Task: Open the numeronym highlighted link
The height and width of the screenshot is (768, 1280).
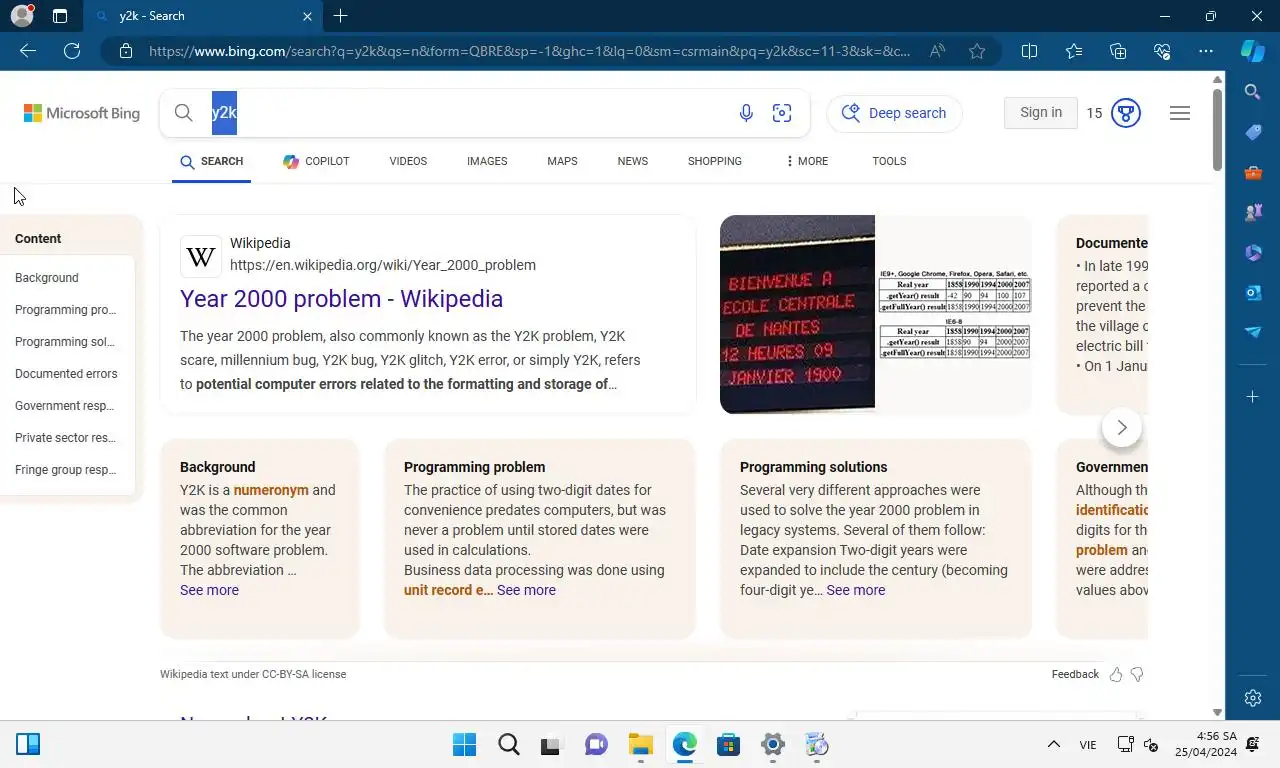Action: [x=271, y=490]
